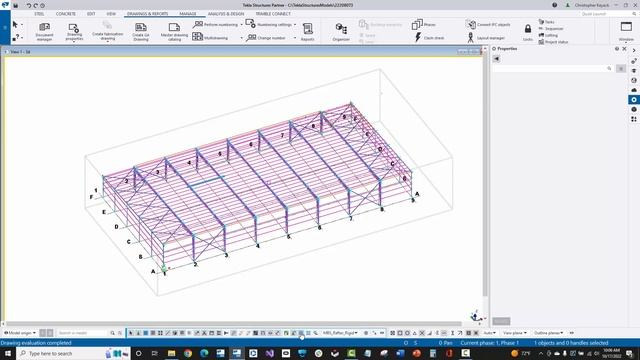Click the Window ribbon icon

[x=626, y=27]
